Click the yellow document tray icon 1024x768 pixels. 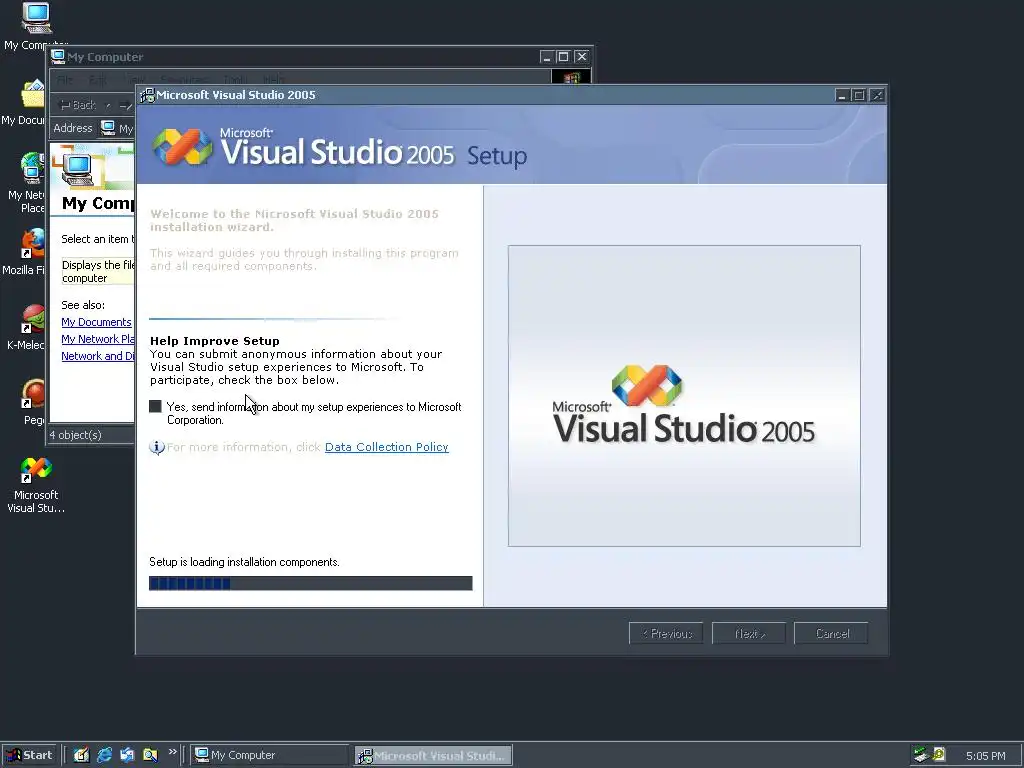tap(938, 755)
